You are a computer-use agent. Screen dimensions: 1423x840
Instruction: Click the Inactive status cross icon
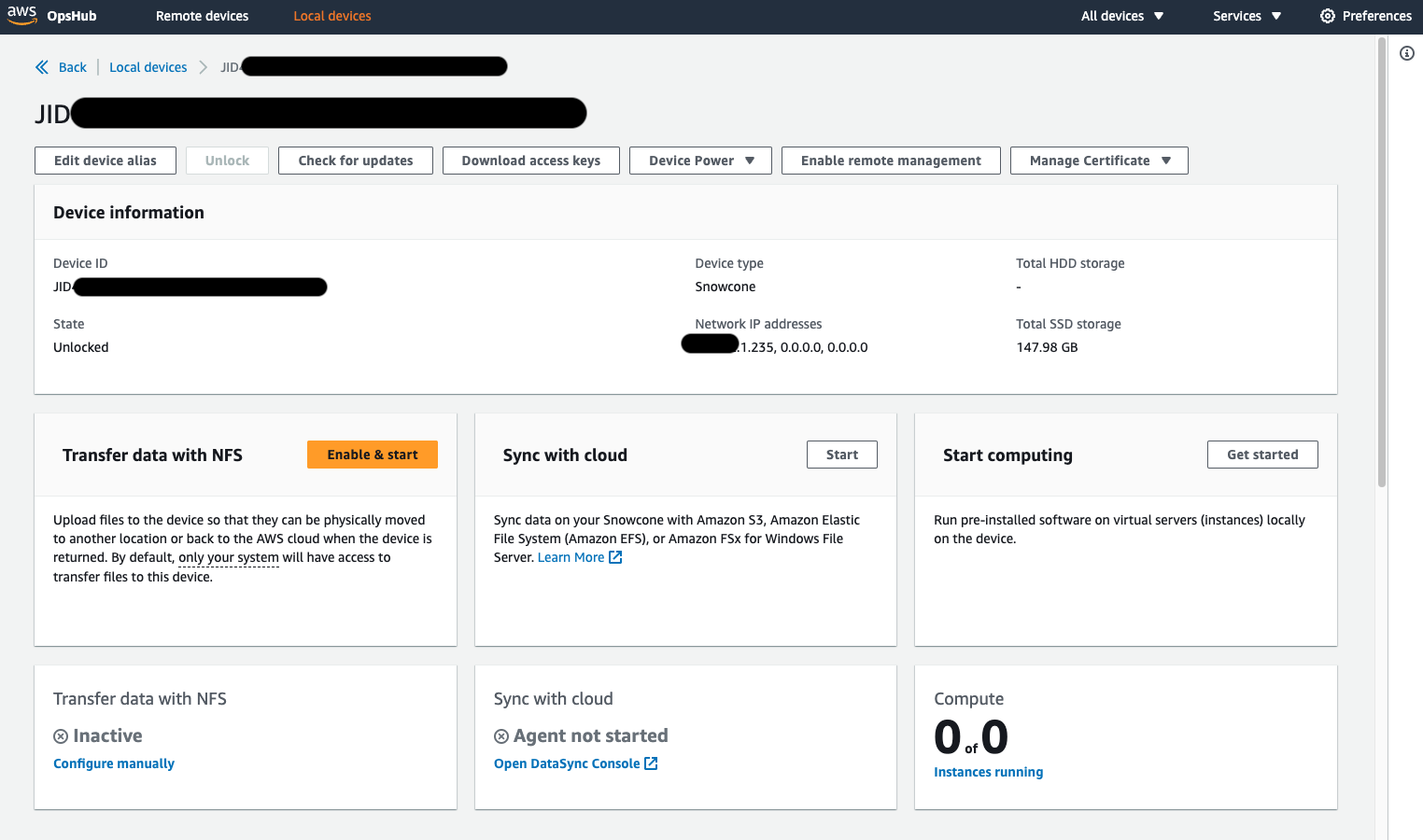[x=61, y=736]
